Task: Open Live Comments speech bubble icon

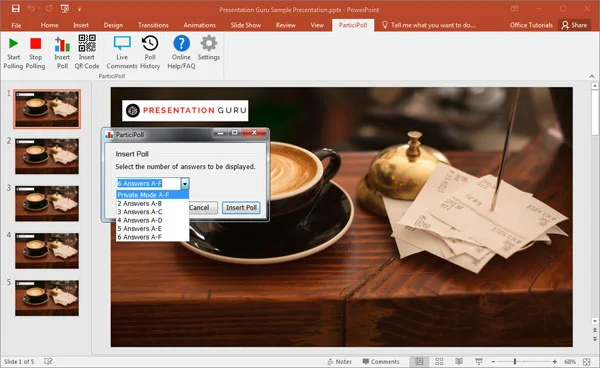Action: (x=122, y=43)
